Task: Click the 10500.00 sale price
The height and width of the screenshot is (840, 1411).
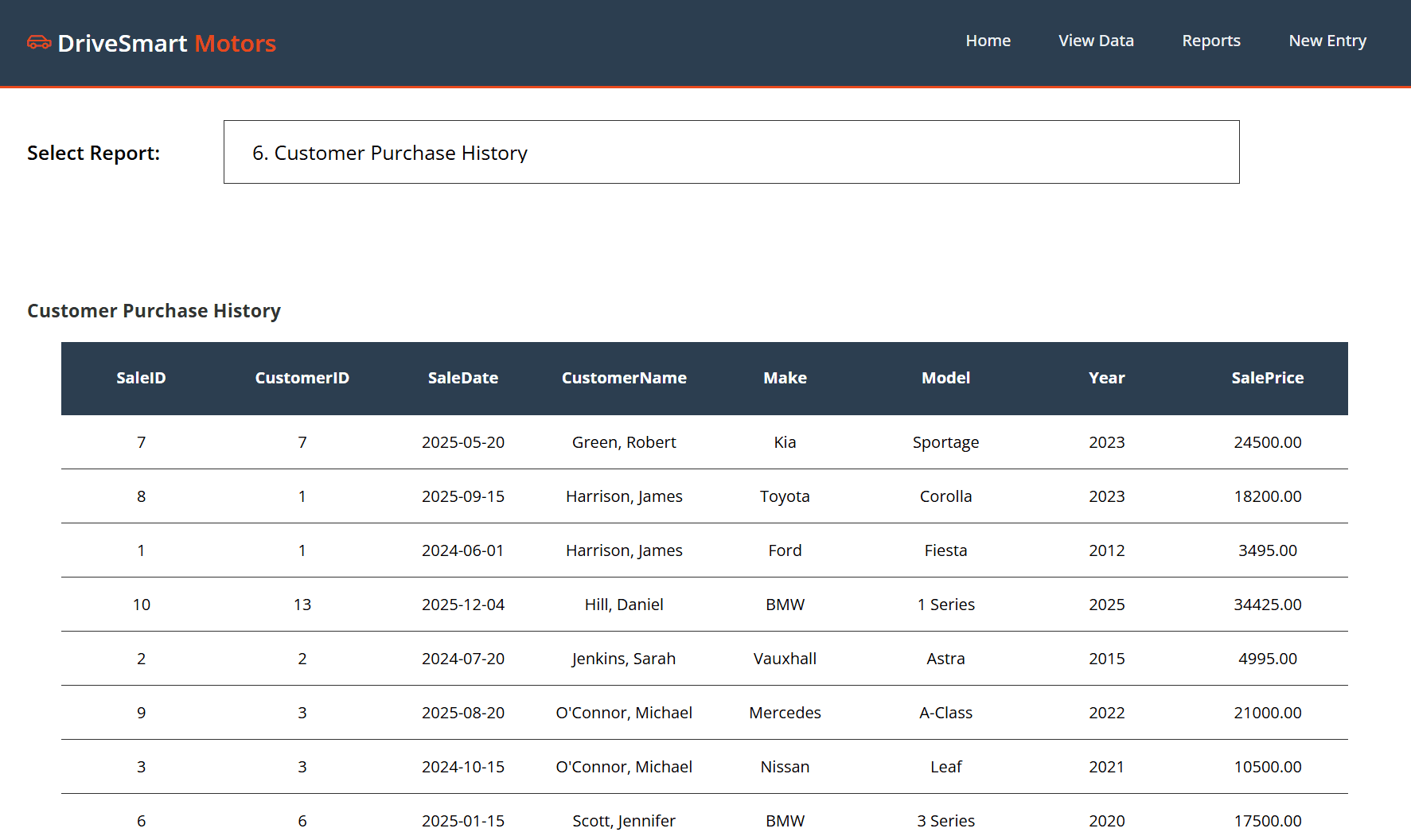Action: click(1268, 767)
